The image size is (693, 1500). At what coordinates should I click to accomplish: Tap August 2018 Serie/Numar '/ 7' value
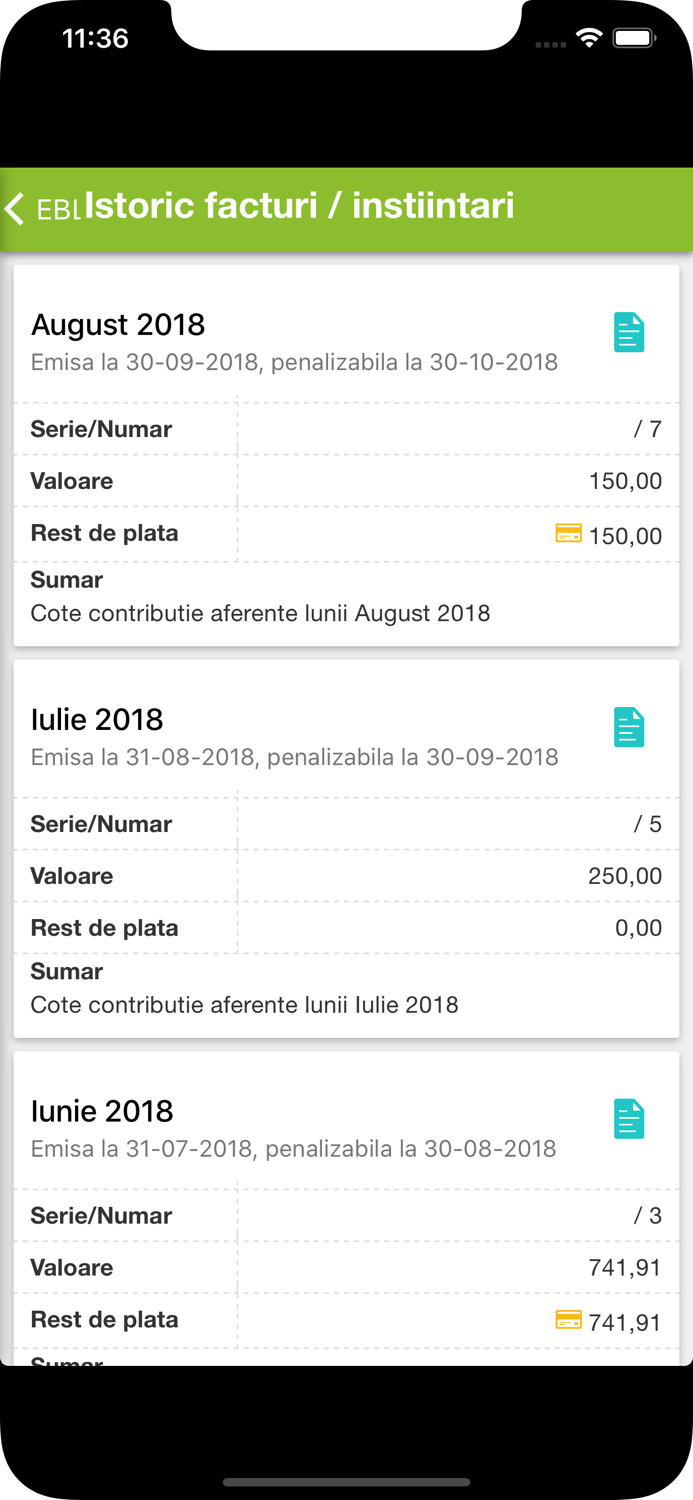[x=648, y=430]
